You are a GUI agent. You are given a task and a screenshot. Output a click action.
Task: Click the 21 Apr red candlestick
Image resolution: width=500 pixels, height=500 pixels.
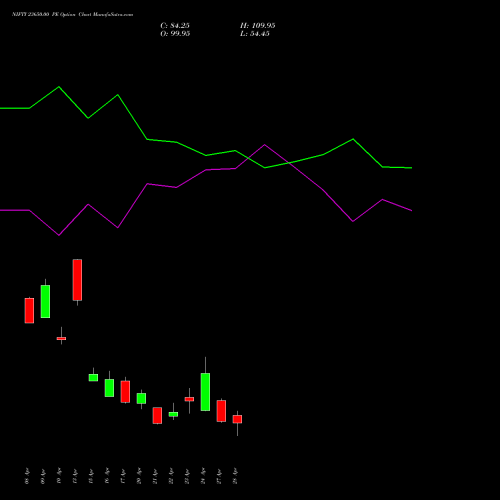157,415
